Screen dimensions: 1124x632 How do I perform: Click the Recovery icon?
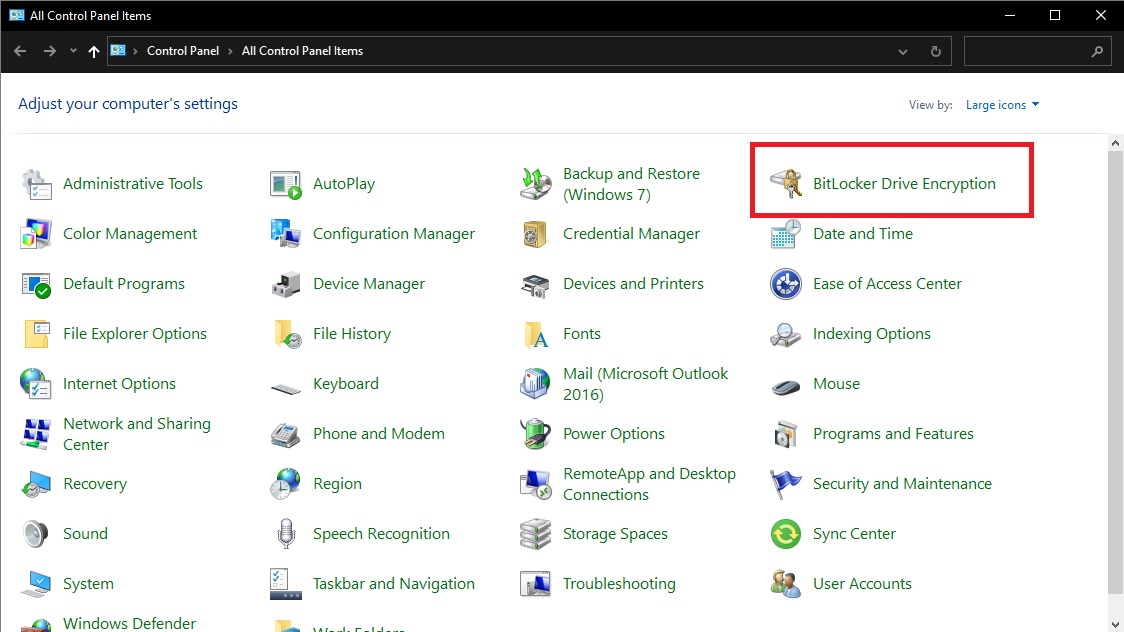36,484
